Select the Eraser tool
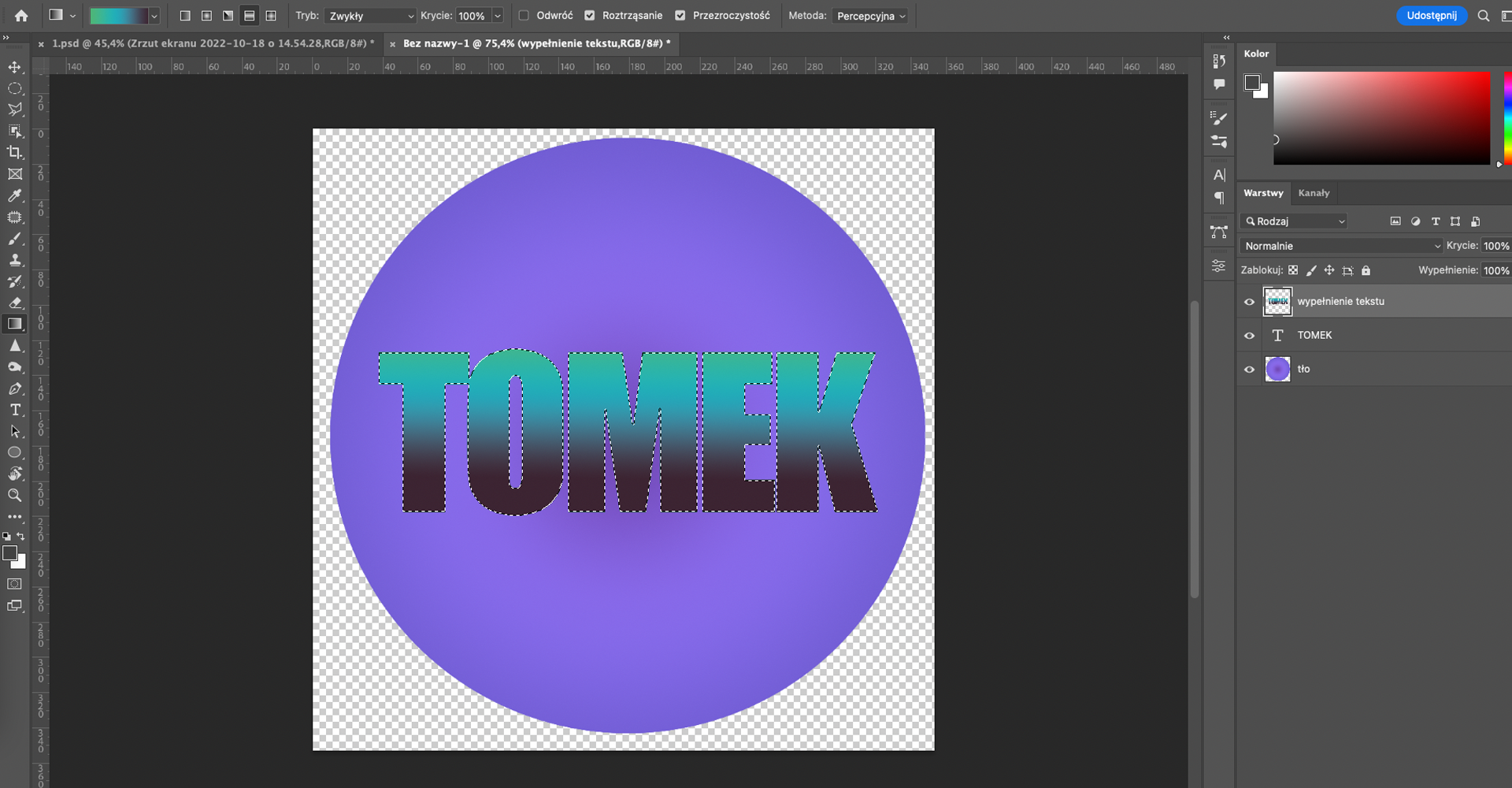 pos(15,303)
